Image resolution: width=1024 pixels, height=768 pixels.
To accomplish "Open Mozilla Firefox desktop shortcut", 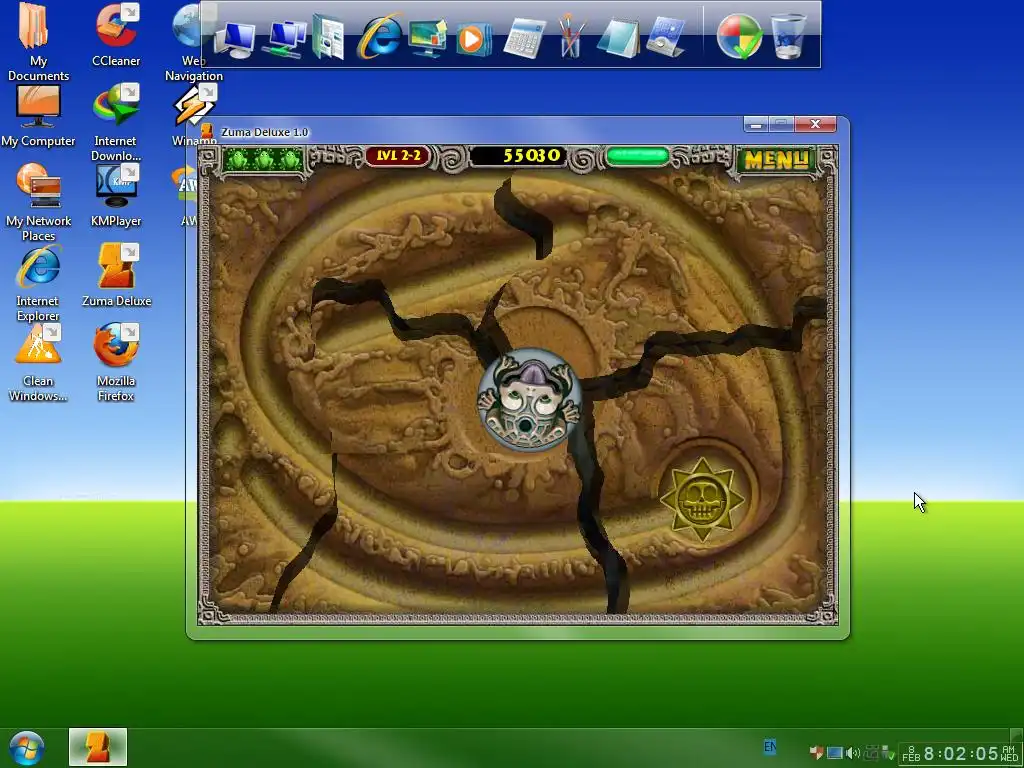I will (x=116, y=362).
